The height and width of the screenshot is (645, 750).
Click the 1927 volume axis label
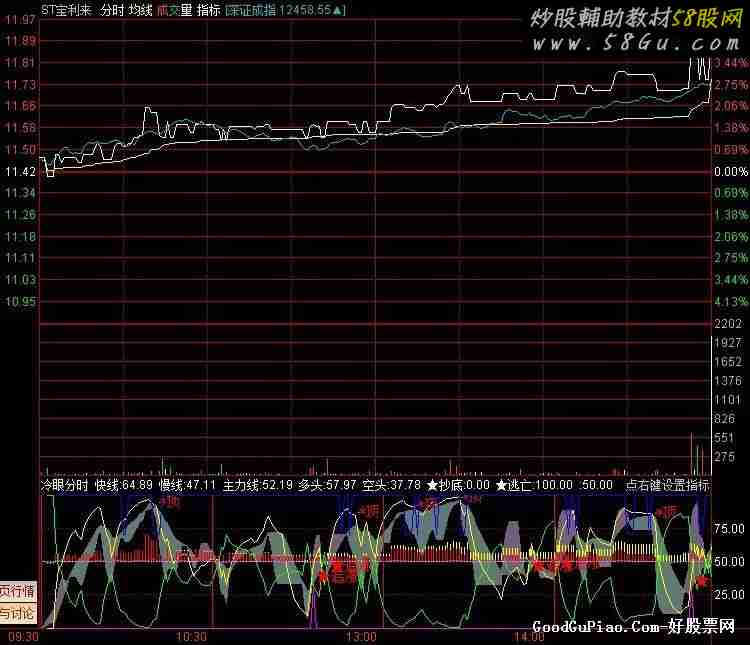click(x=728, y=343)
